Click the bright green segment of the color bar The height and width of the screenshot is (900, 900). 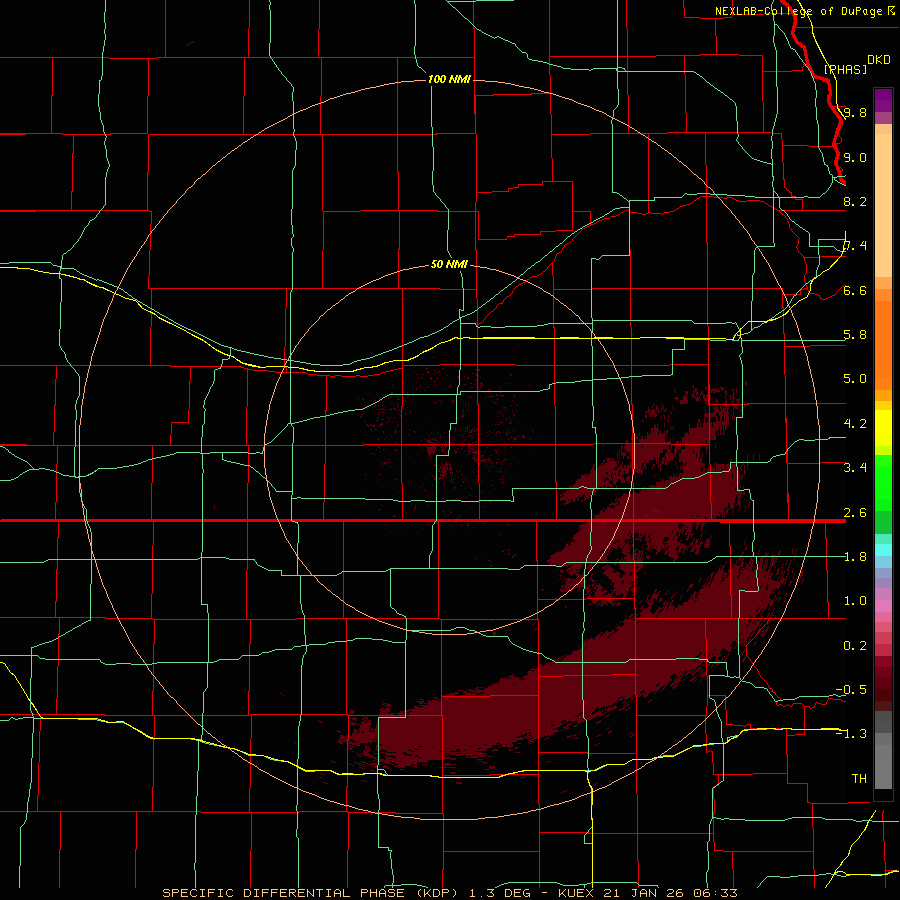(883, 483)
